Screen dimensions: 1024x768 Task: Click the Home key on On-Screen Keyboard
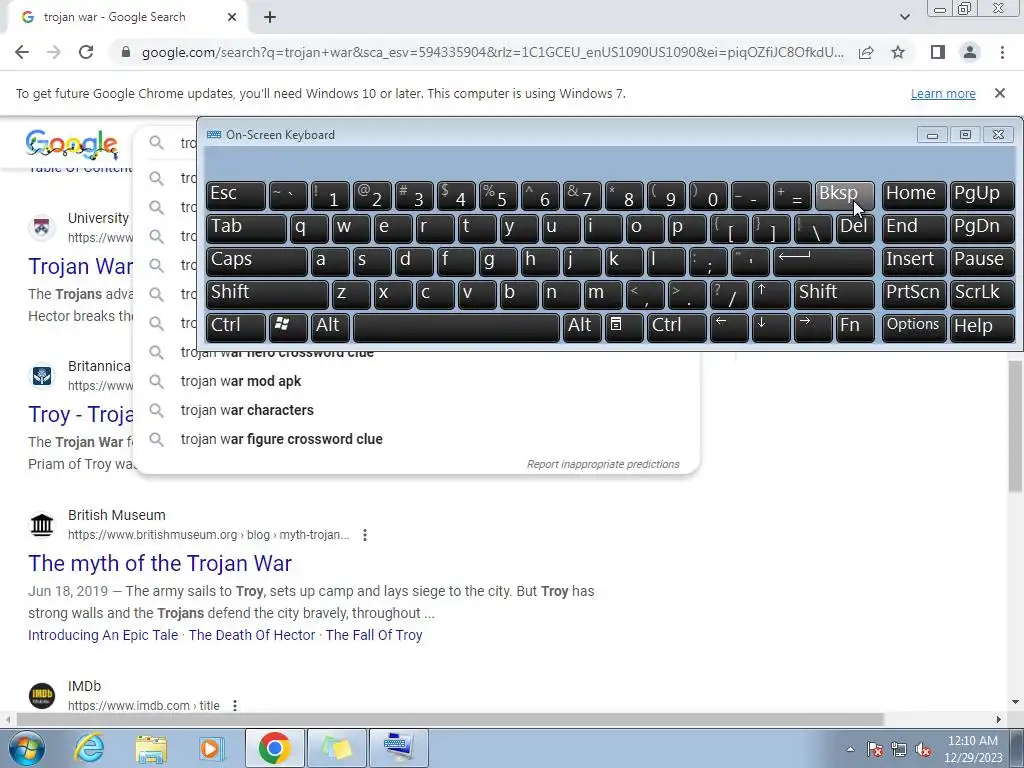914,195
